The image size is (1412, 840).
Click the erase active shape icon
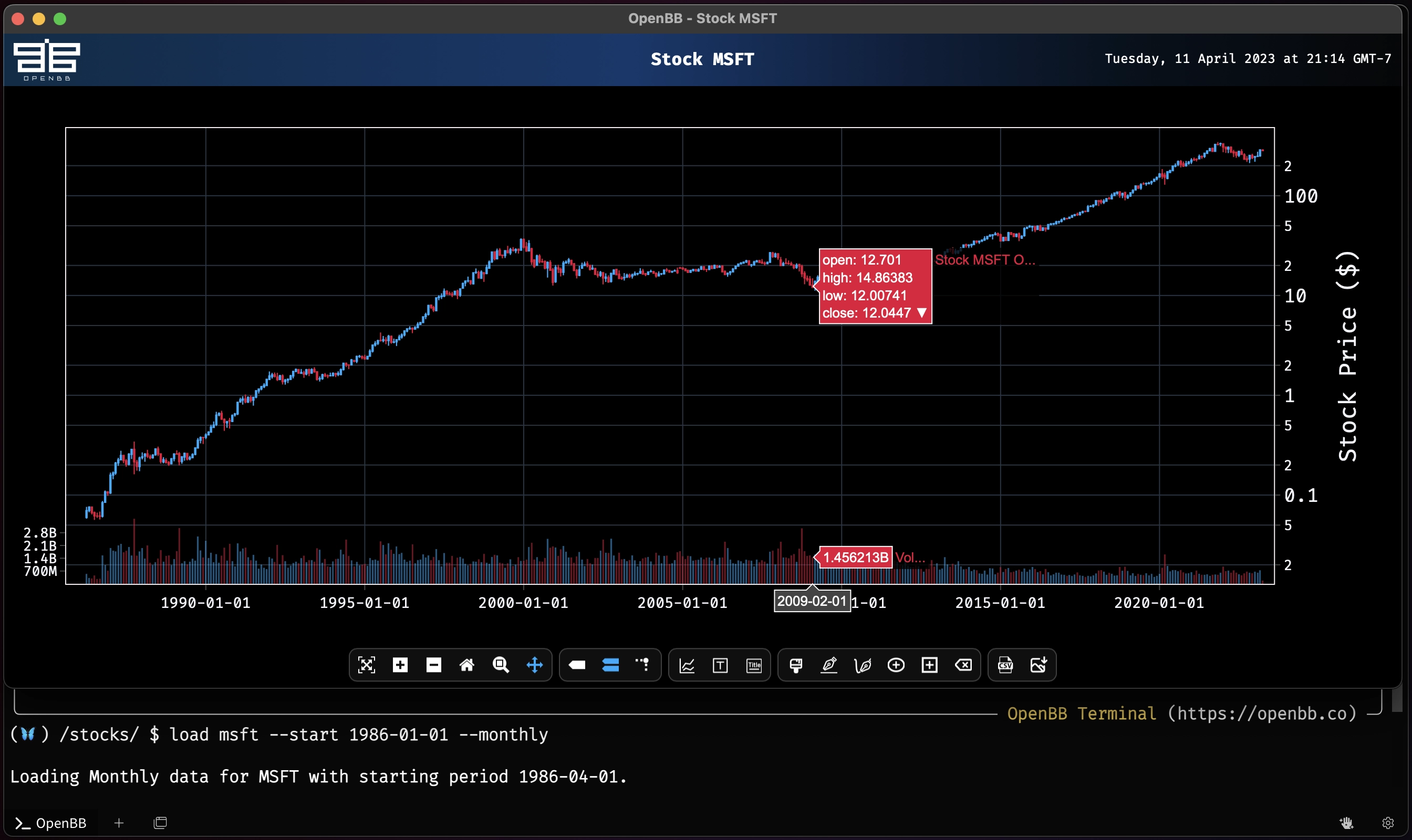963,665
